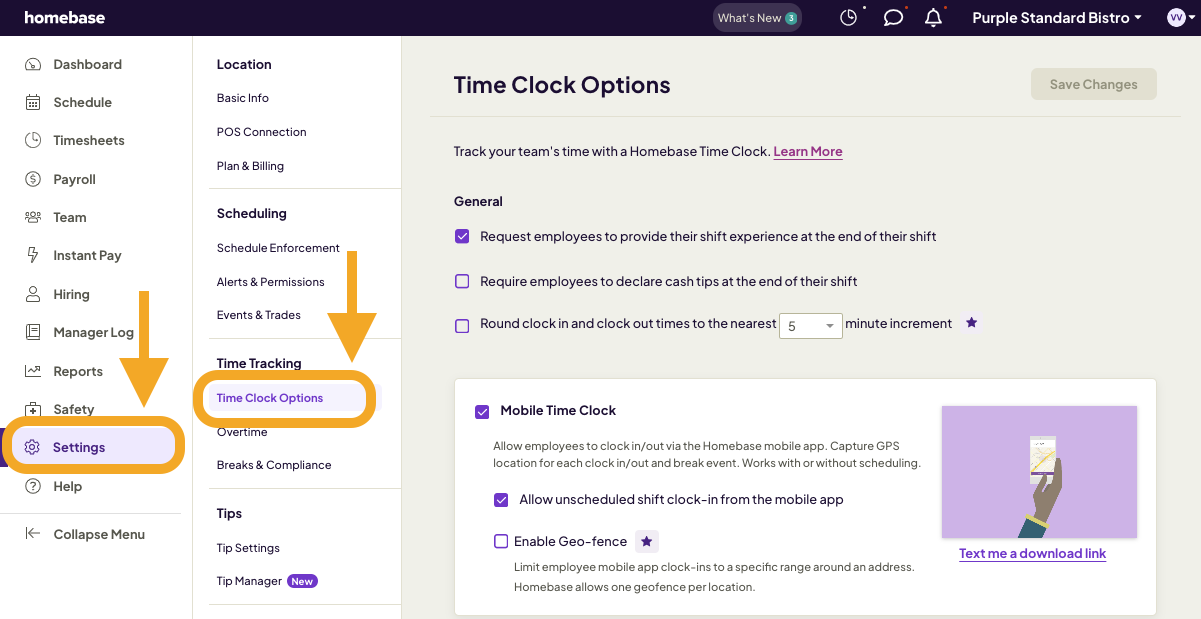Follow the Text me a download link
The width and height of the screenshot is (1201, 619).
[x=1032, y=553]
